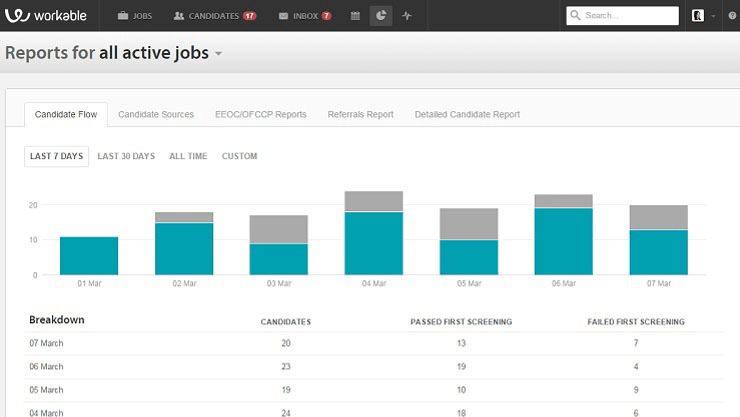Image resolution: width=740 pixels, height=417 pixels.
Task: Click the 01 Mar axis label
Action: (89, 283)
